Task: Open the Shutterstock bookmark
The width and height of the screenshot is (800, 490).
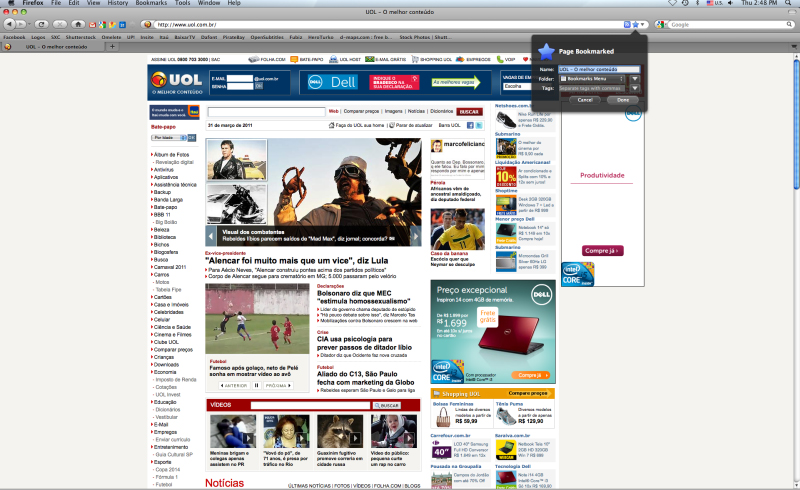Action: (81, 37)
